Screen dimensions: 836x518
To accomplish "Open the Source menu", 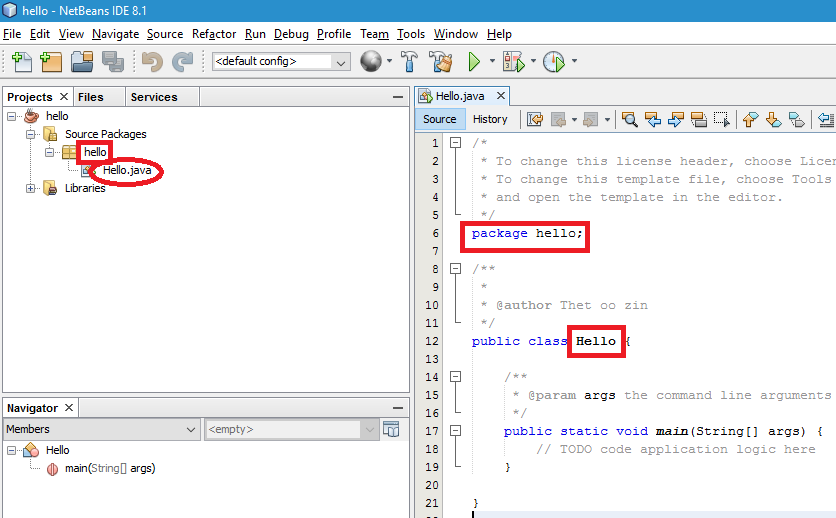I will pyautogui.click(x=165, y=34).
